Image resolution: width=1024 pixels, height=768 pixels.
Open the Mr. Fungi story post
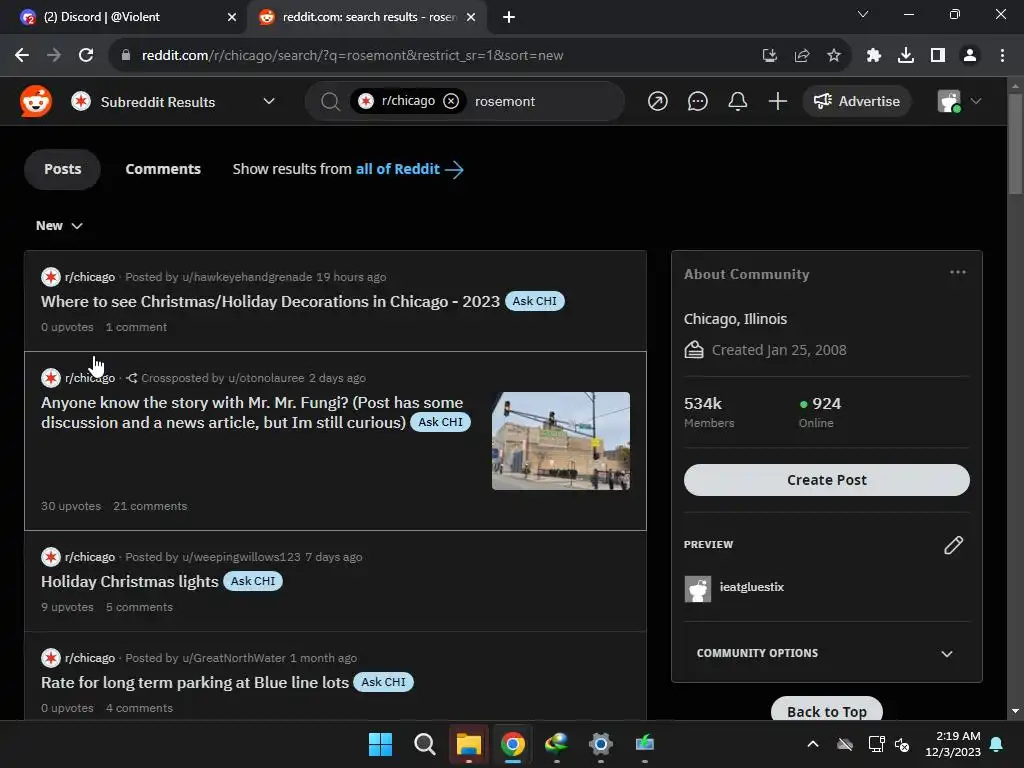point(251,413)
